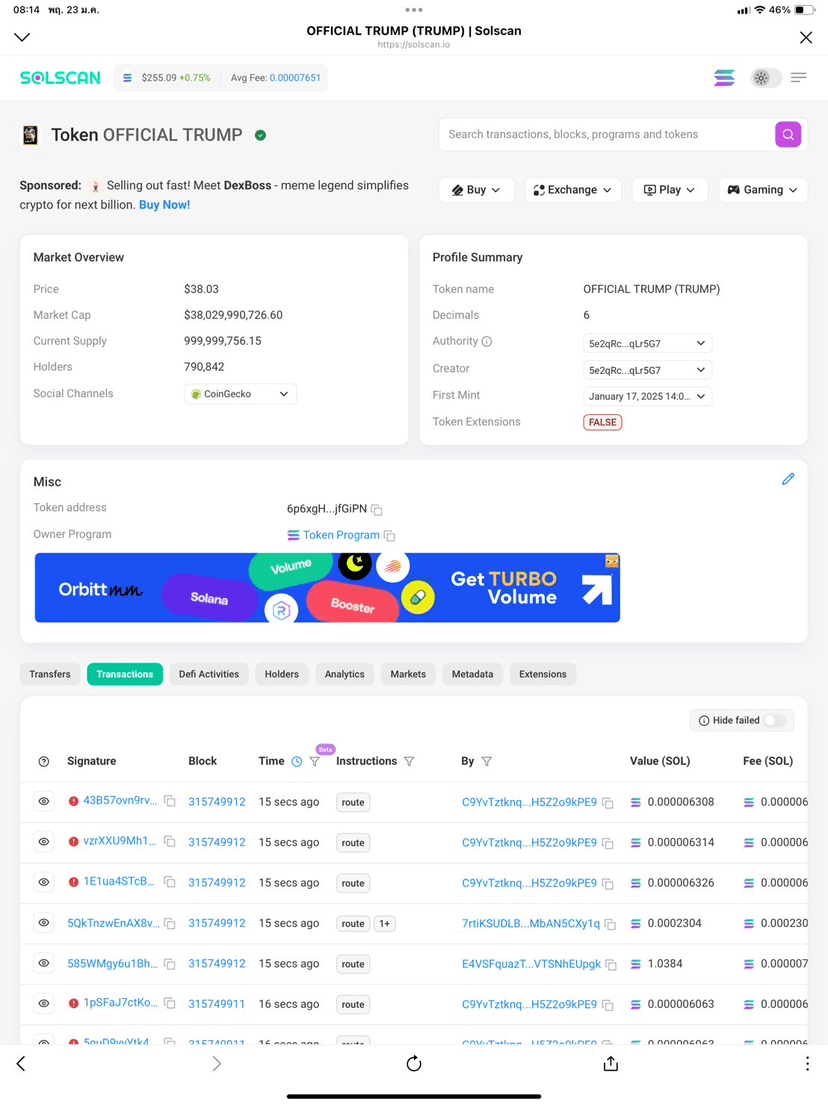Go back with the bottom left arrow
828x1105 pixels.
[x=20, y=1063]
